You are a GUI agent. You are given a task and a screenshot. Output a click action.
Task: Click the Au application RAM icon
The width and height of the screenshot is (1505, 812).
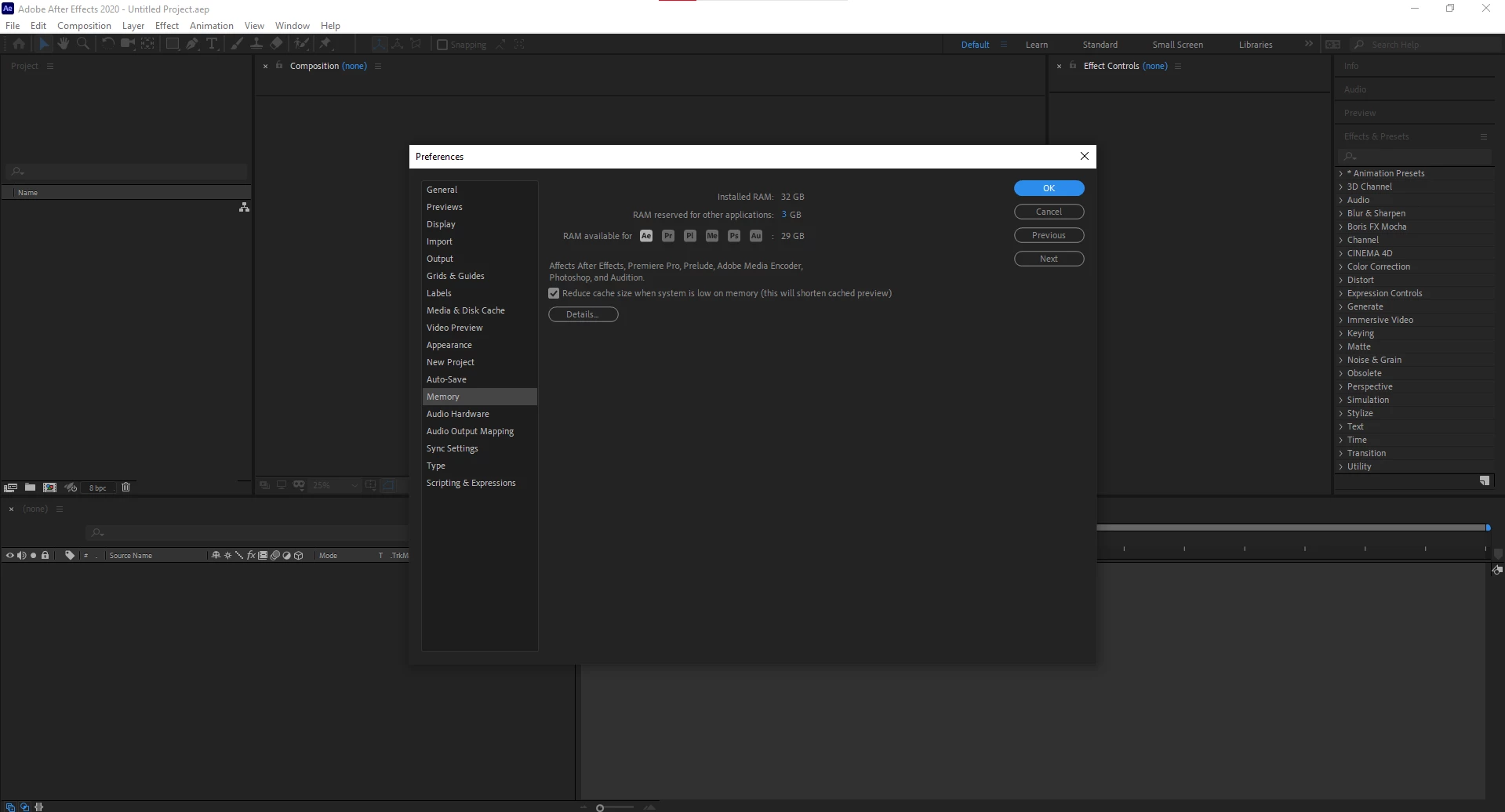756,236
